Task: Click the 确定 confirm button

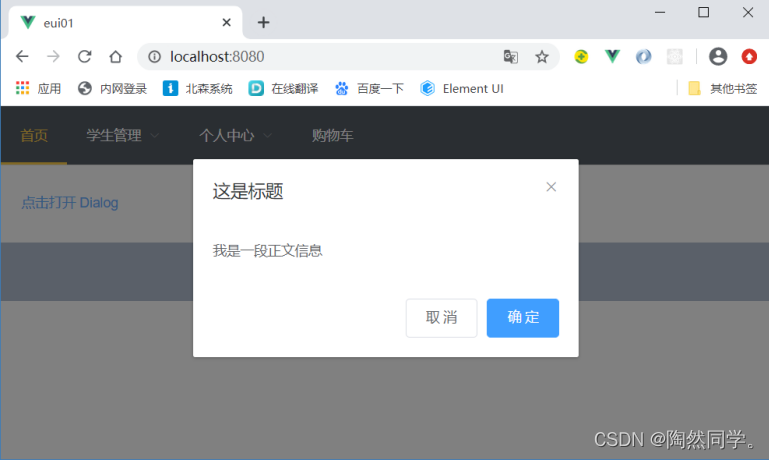Action: [523, 318]
